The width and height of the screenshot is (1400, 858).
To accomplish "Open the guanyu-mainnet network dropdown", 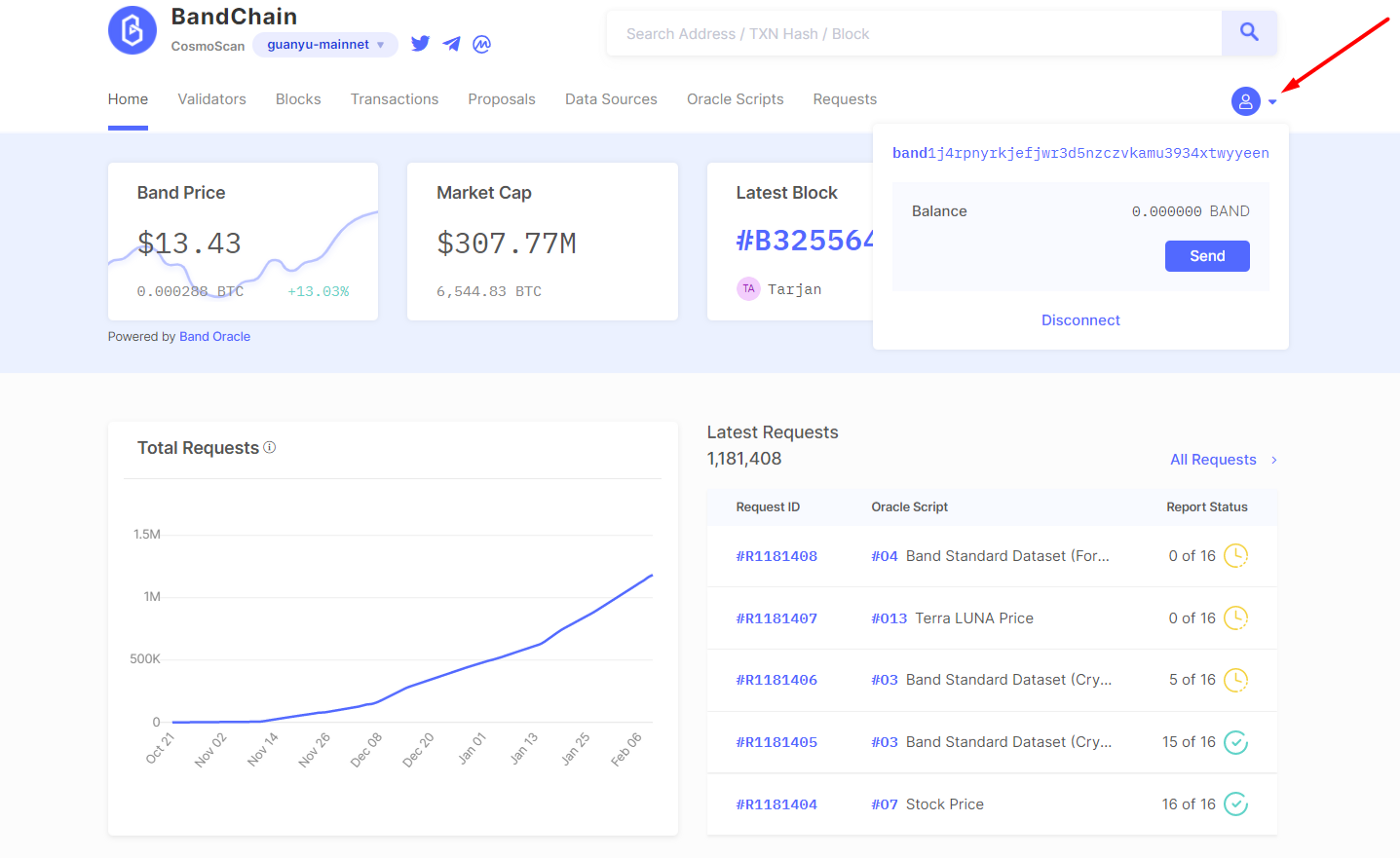I will pyautogui.click(x=325, y=45).
